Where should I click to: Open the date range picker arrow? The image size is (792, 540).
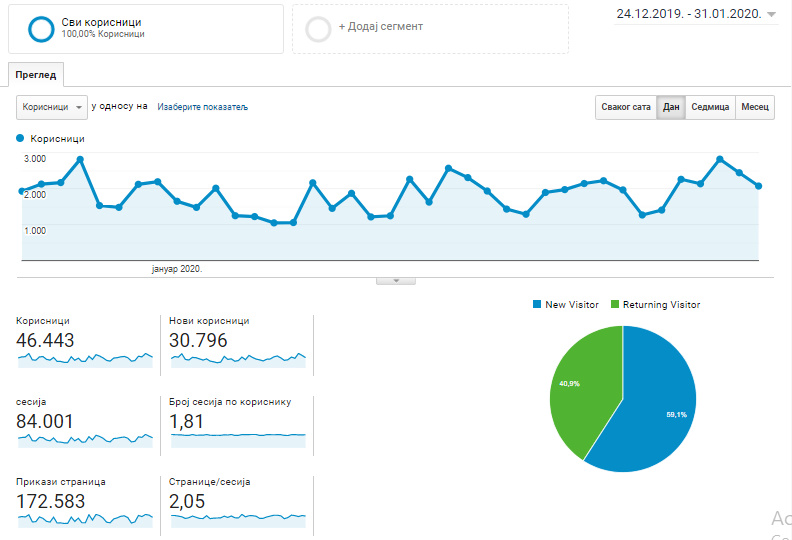point(771,15)
